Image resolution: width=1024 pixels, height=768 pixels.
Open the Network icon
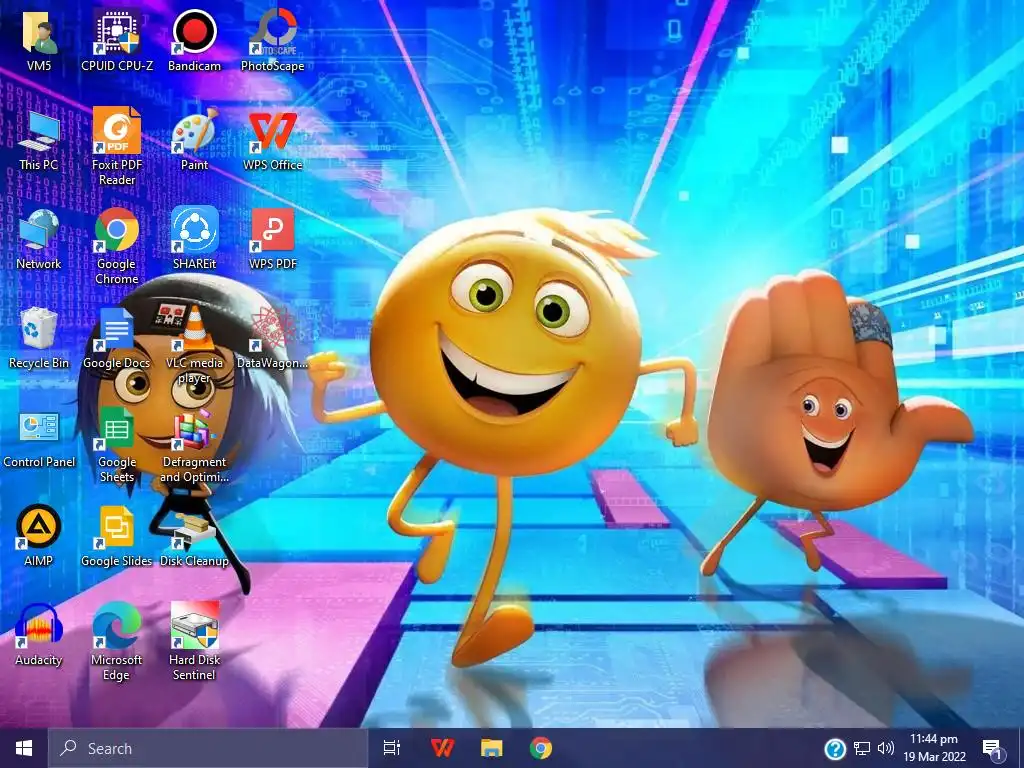[x=39, y=239]
